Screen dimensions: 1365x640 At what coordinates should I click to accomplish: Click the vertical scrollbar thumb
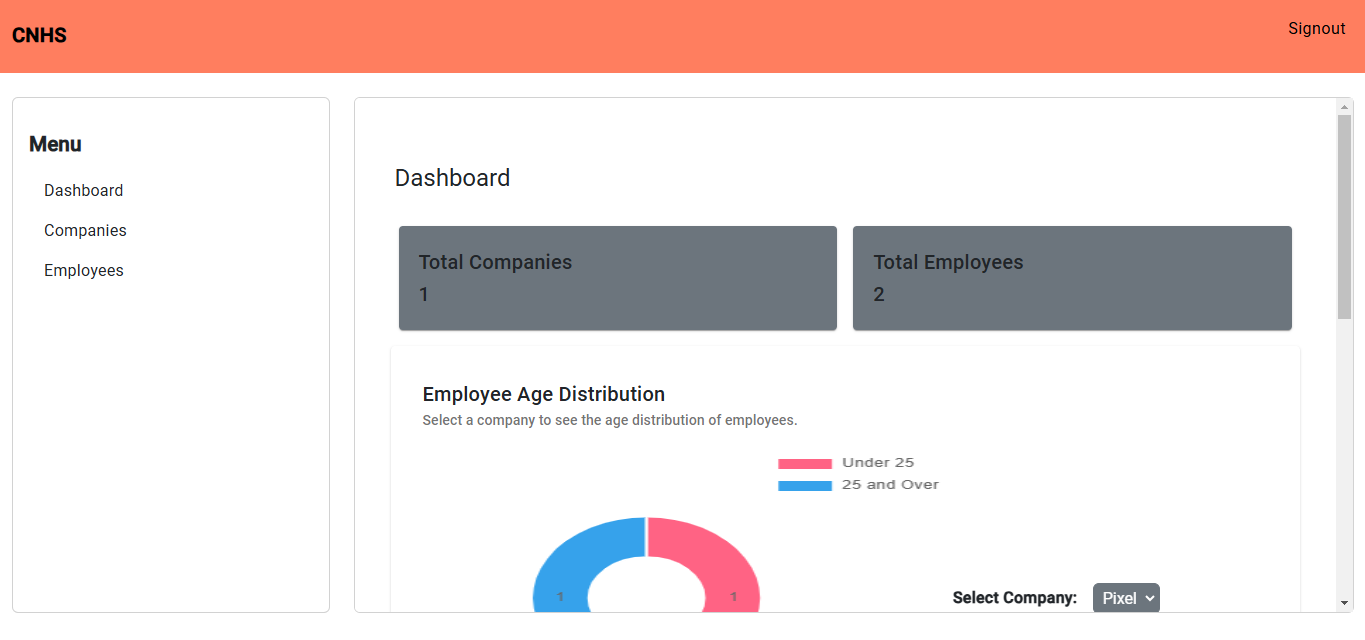(1345, 217)
